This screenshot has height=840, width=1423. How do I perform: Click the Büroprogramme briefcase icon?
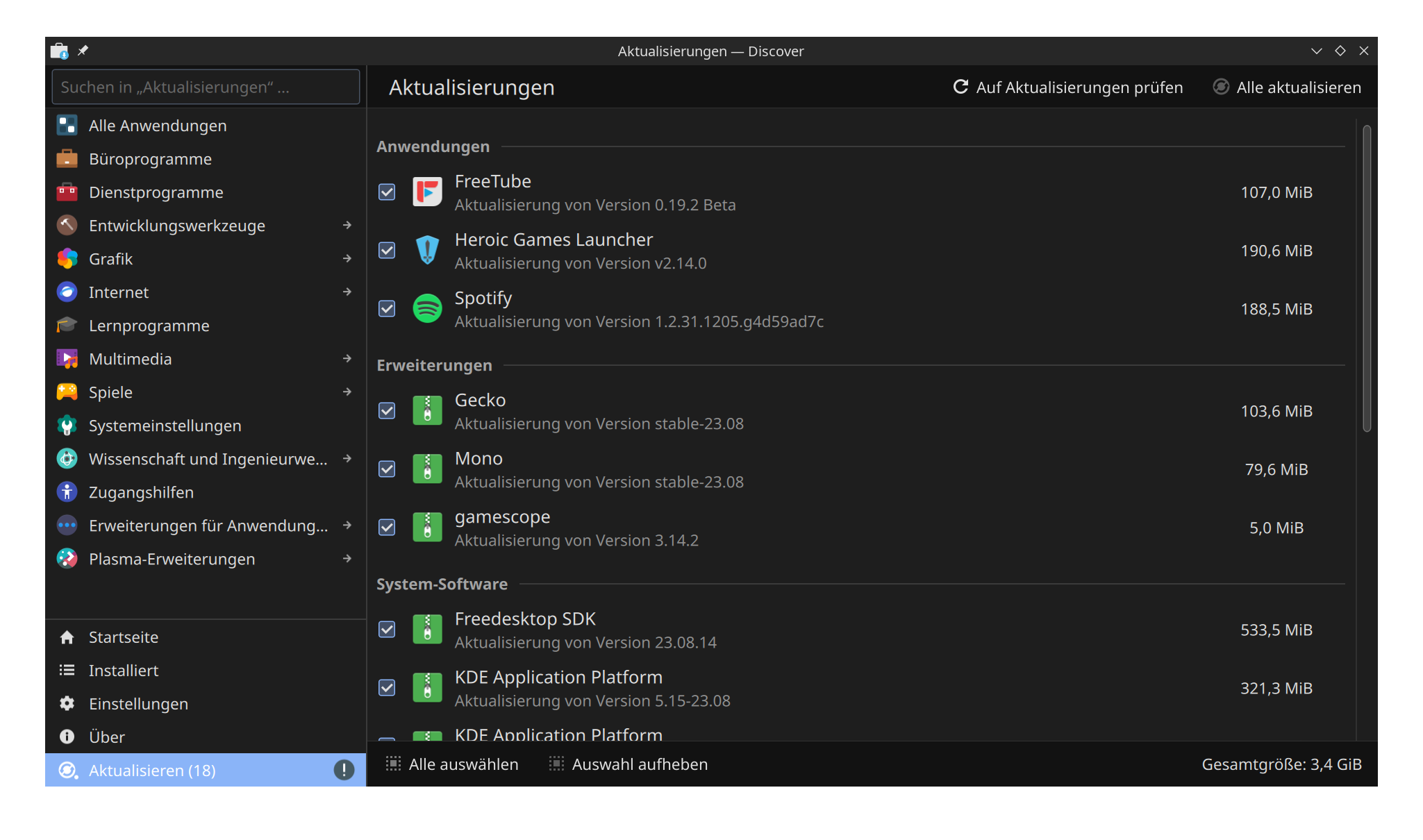pyautogui.click(x=67, y=158)
